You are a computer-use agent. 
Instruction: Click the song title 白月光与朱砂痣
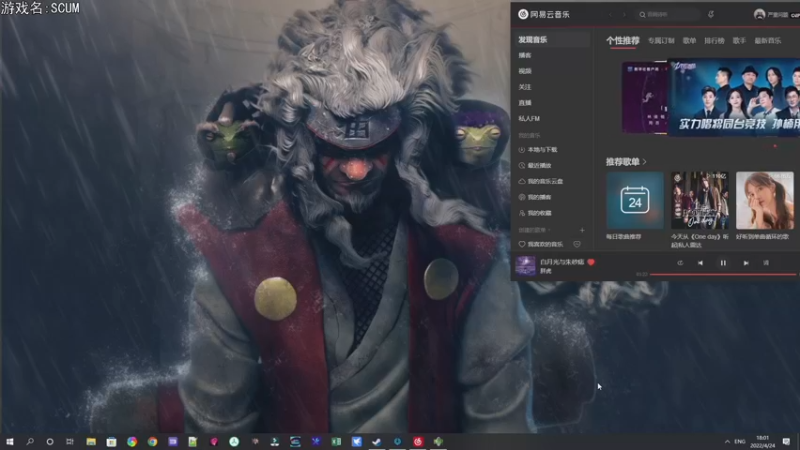pyautogui.click(x=562, y=262)
